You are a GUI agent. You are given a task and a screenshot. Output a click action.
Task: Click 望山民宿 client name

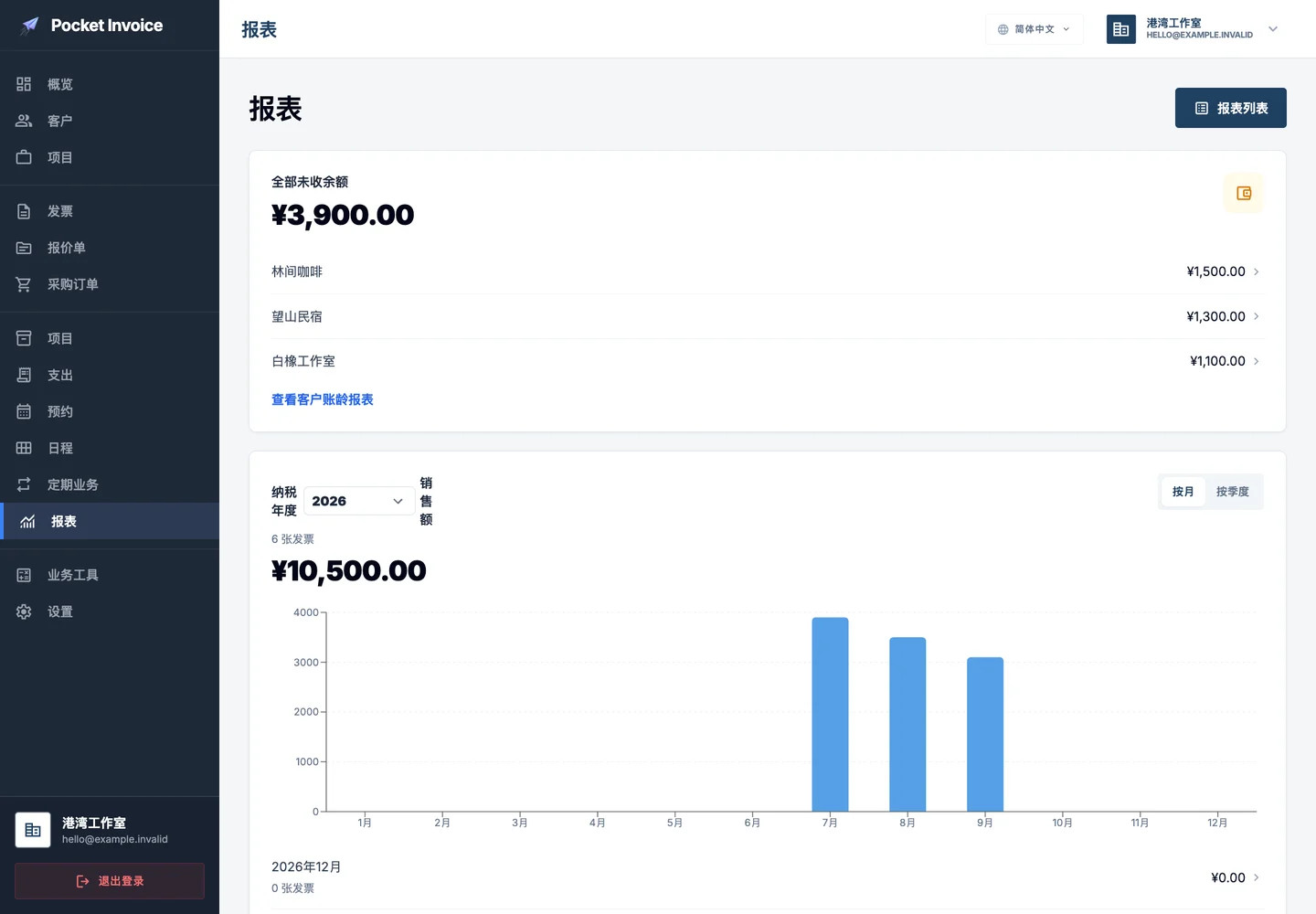pos(297,316)
